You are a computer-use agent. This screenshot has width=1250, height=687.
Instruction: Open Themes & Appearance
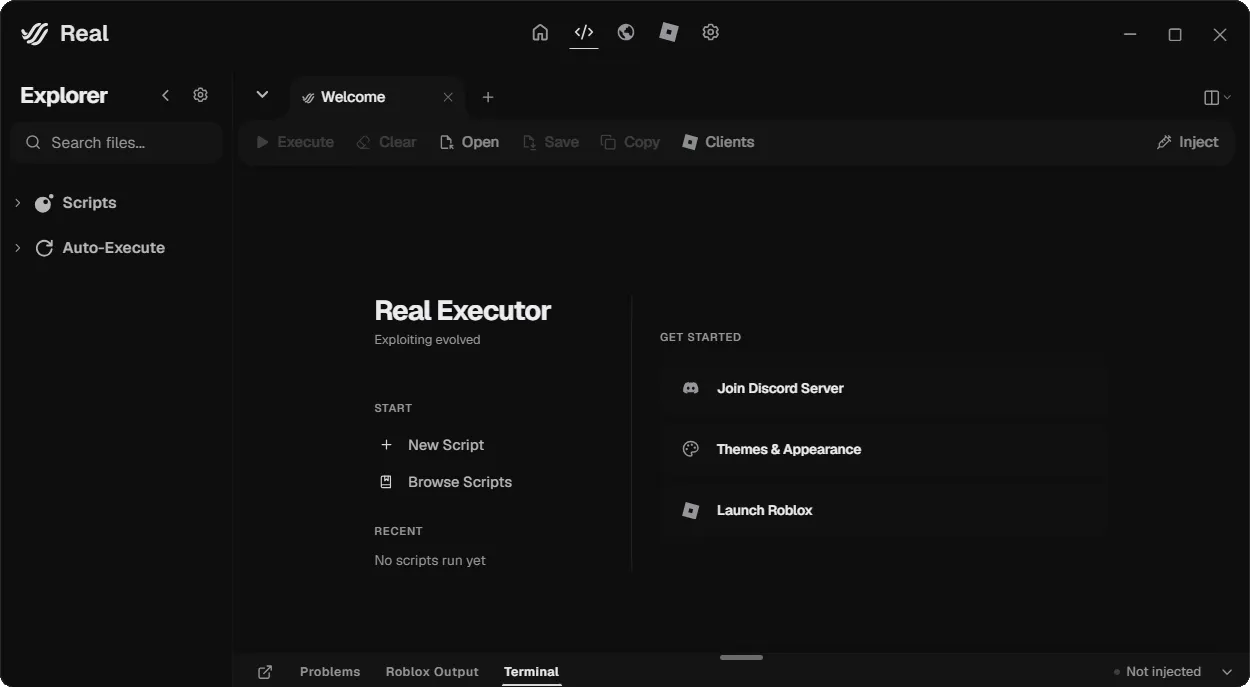pos(884,449)
